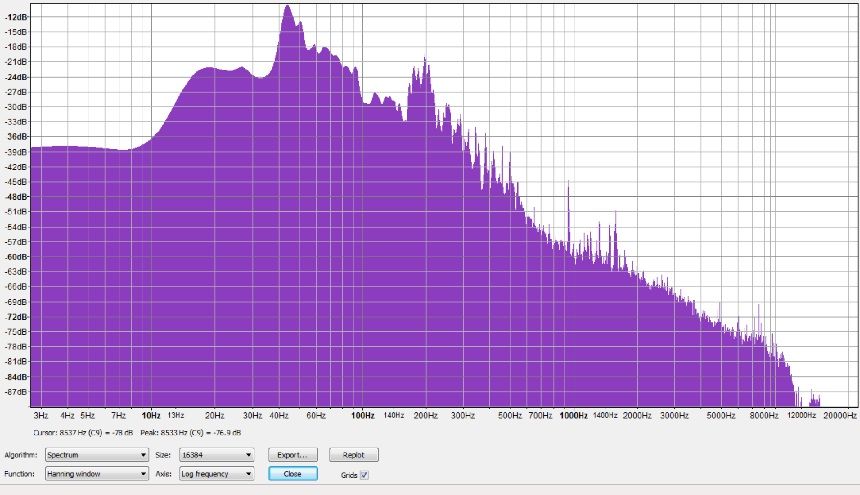860x495 pixels.
Task: Change the Axis dropdown from Log frequency
Action: [x=216, y=474]
